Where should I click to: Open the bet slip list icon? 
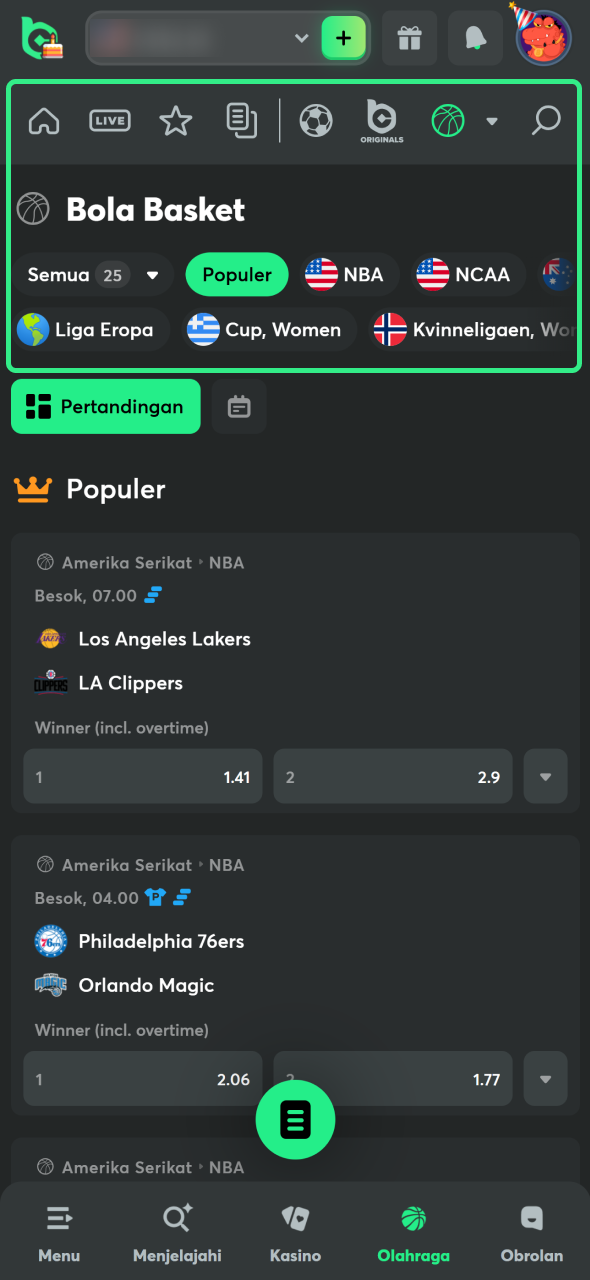pos(241,121)
